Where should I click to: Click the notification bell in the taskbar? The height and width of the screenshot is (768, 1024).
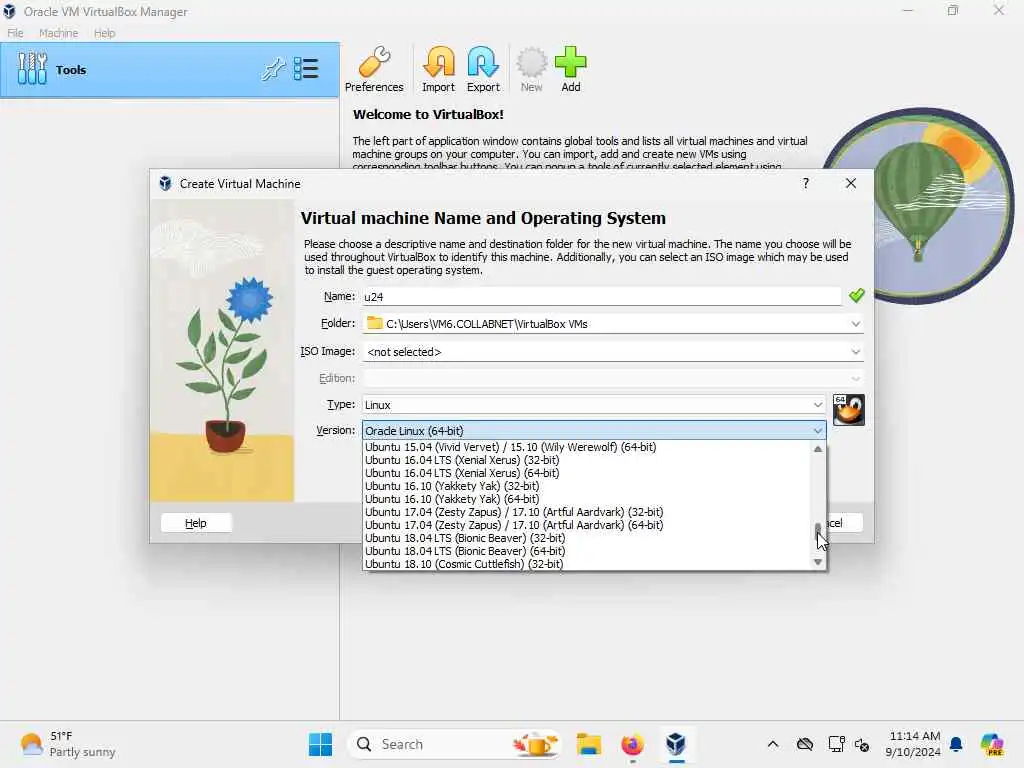click(956, 744)
